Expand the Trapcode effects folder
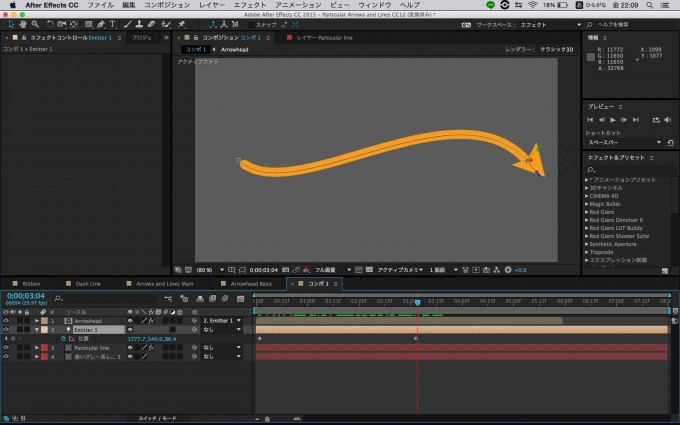680x425 pixels. tap(587, 251)
